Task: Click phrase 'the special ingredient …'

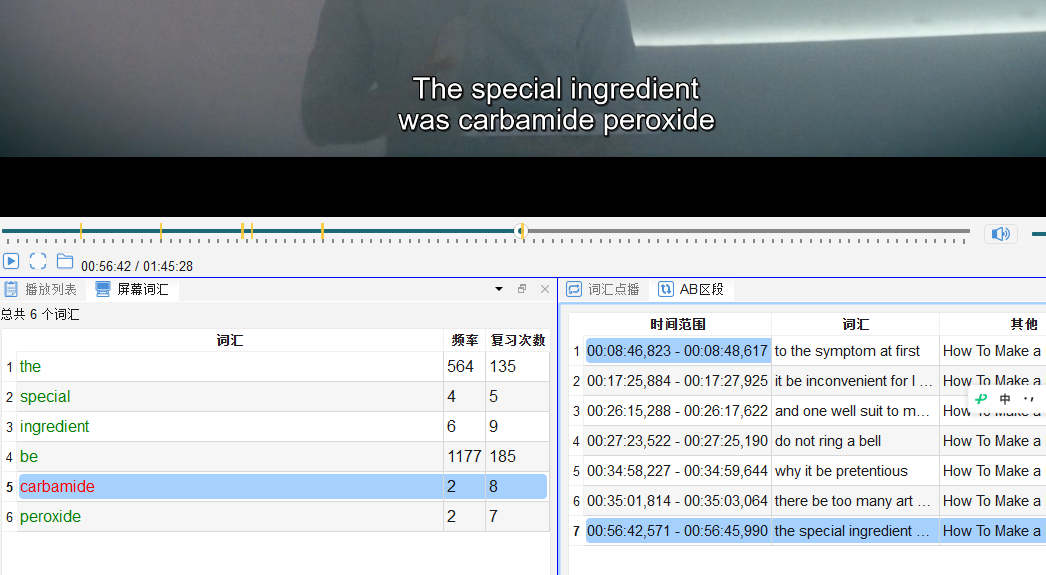Action: coord(852,531)
